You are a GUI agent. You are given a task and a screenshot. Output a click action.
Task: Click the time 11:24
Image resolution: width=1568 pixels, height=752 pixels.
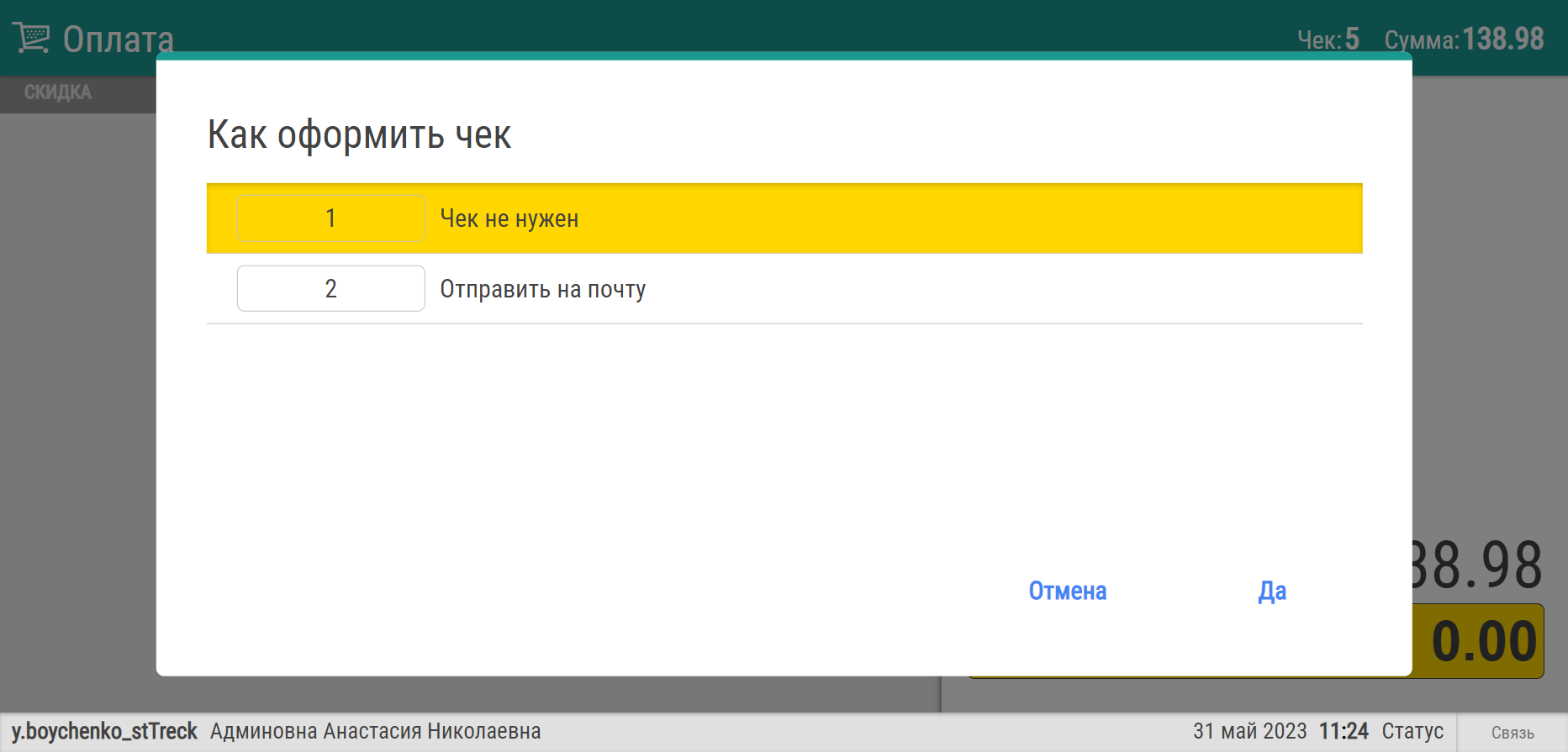point(1344,731)
